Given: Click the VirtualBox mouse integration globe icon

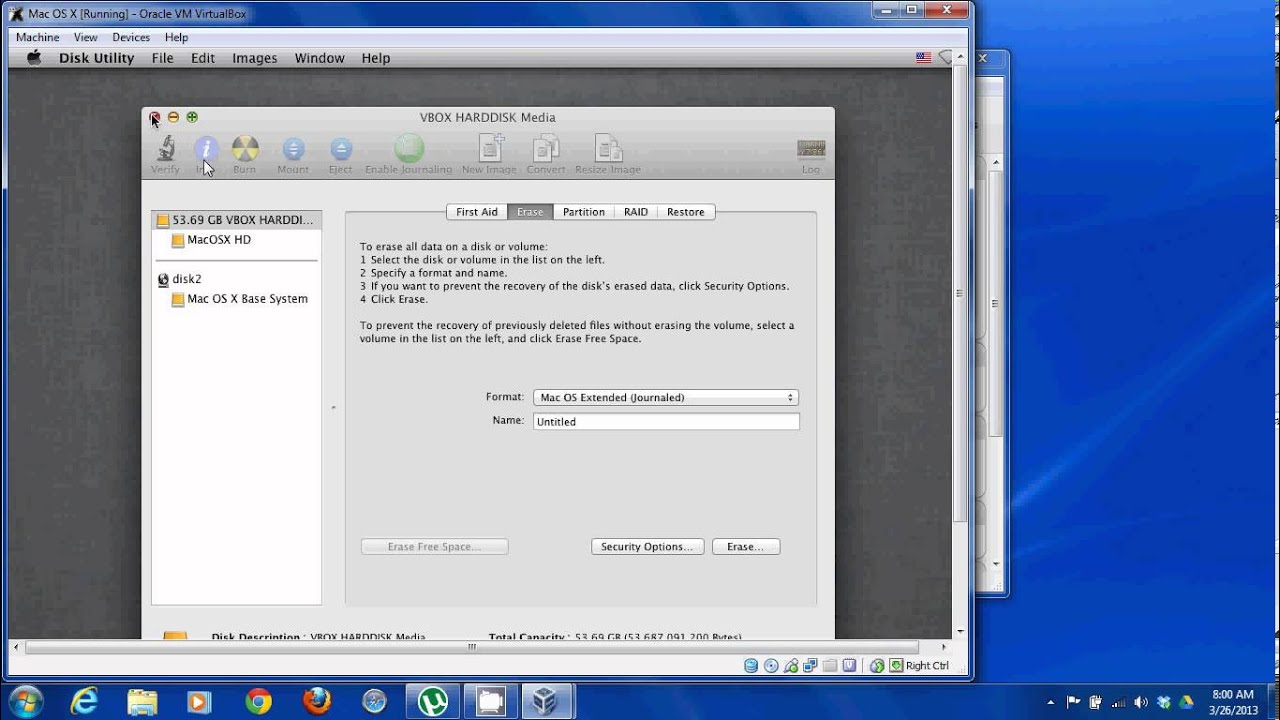Looking at the screenshot, I should point(877,665).
